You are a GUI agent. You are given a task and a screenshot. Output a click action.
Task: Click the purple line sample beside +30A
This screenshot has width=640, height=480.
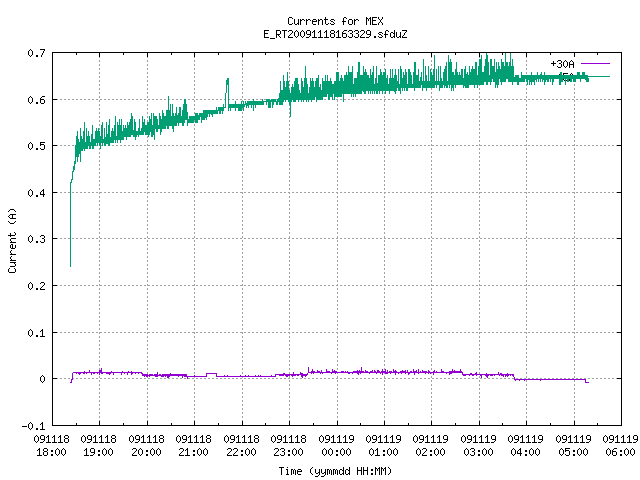click(x=595, y=64)
